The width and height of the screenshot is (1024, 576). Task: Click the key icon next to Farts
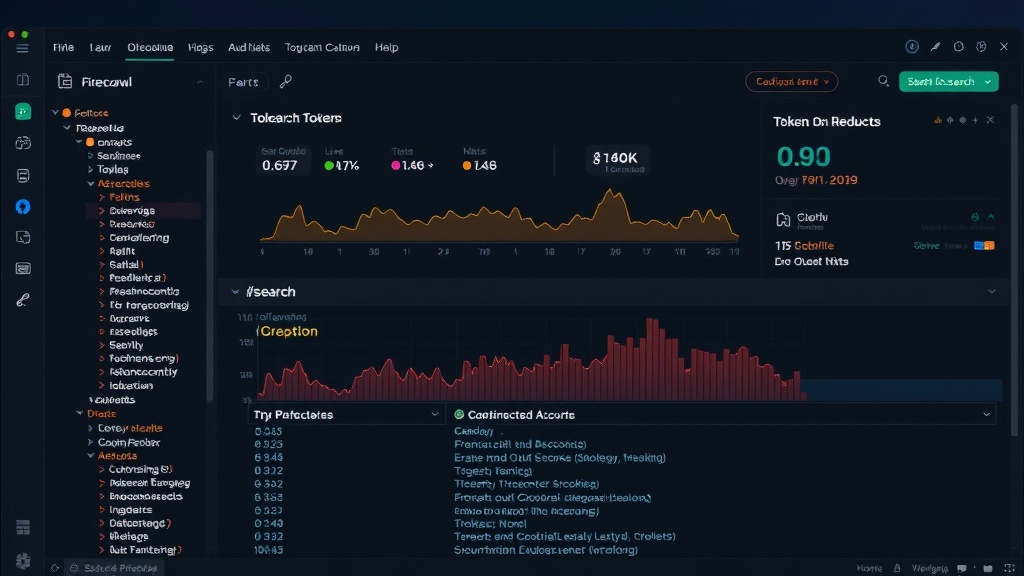(285, 82)
